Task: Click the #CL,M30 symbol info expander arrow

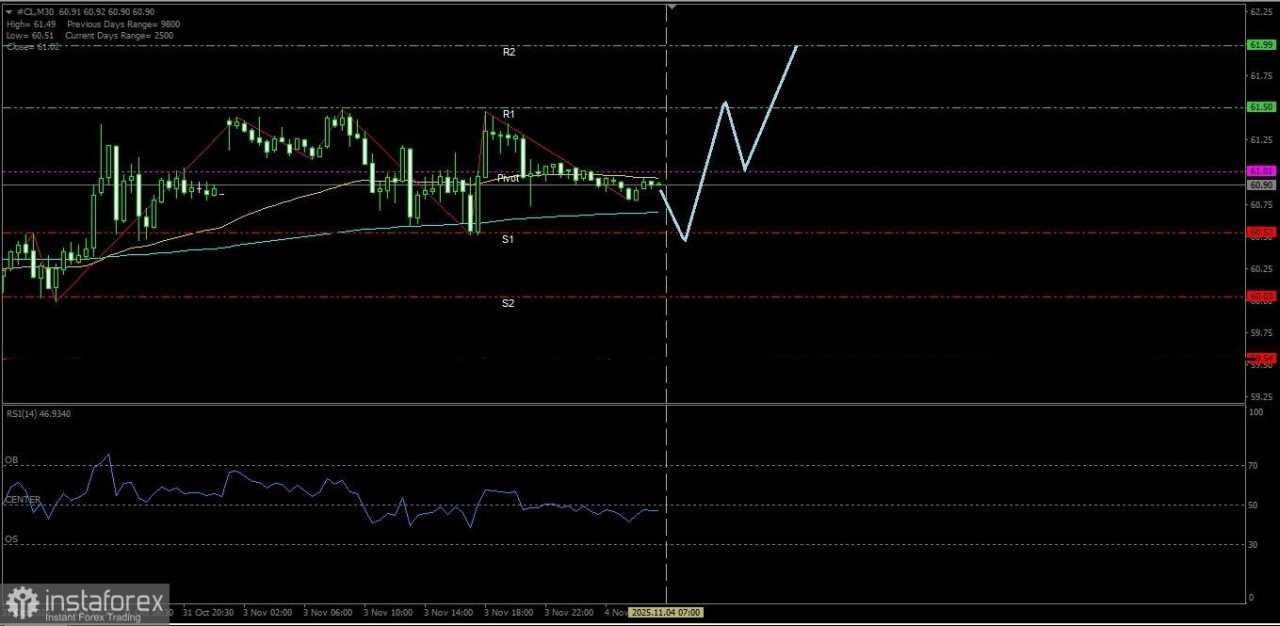Action: tap(10, 11)
